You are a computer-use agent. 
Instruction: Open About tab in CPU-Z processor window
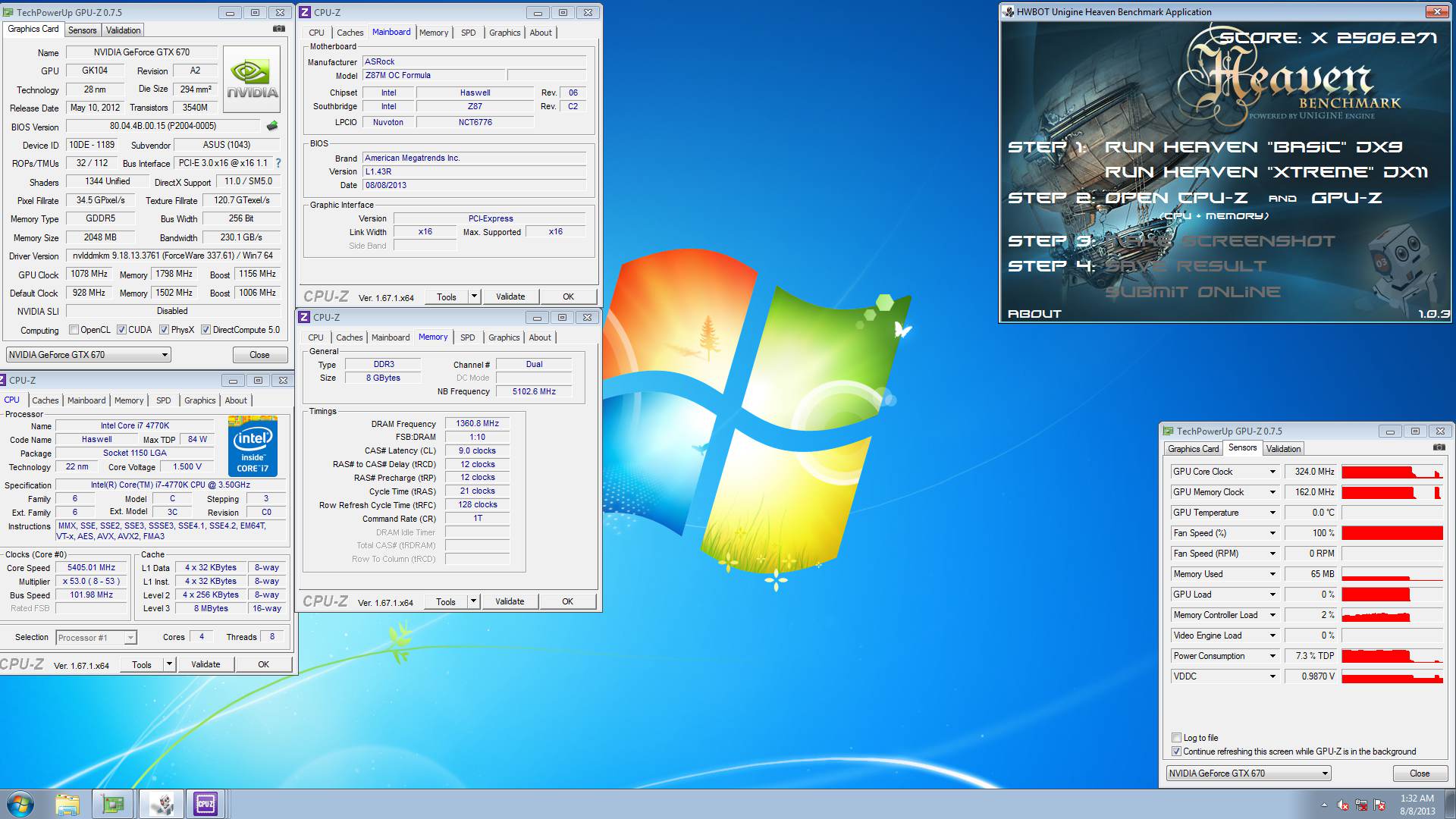(x=235, y=400)
